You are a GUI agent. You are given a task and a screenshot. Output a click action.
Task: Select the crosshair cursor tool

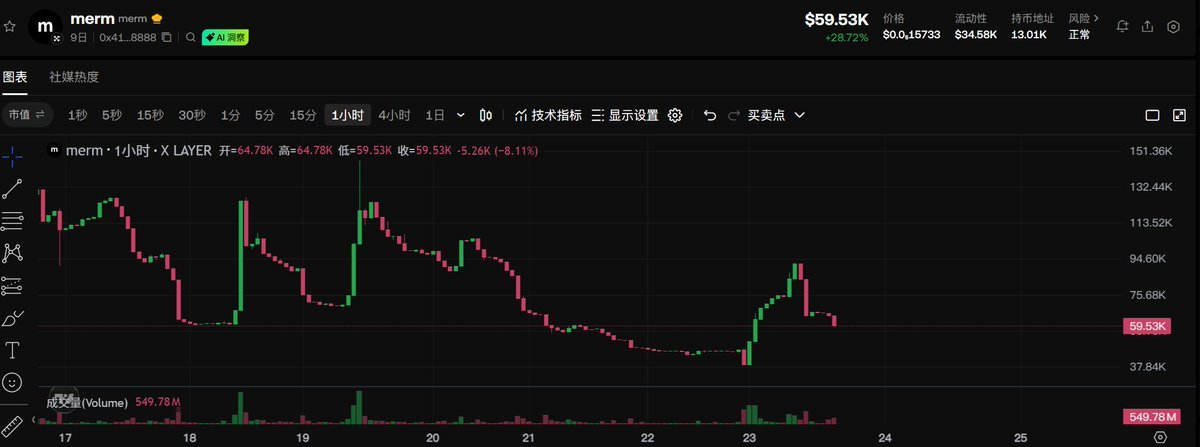(x=12, y=155)
